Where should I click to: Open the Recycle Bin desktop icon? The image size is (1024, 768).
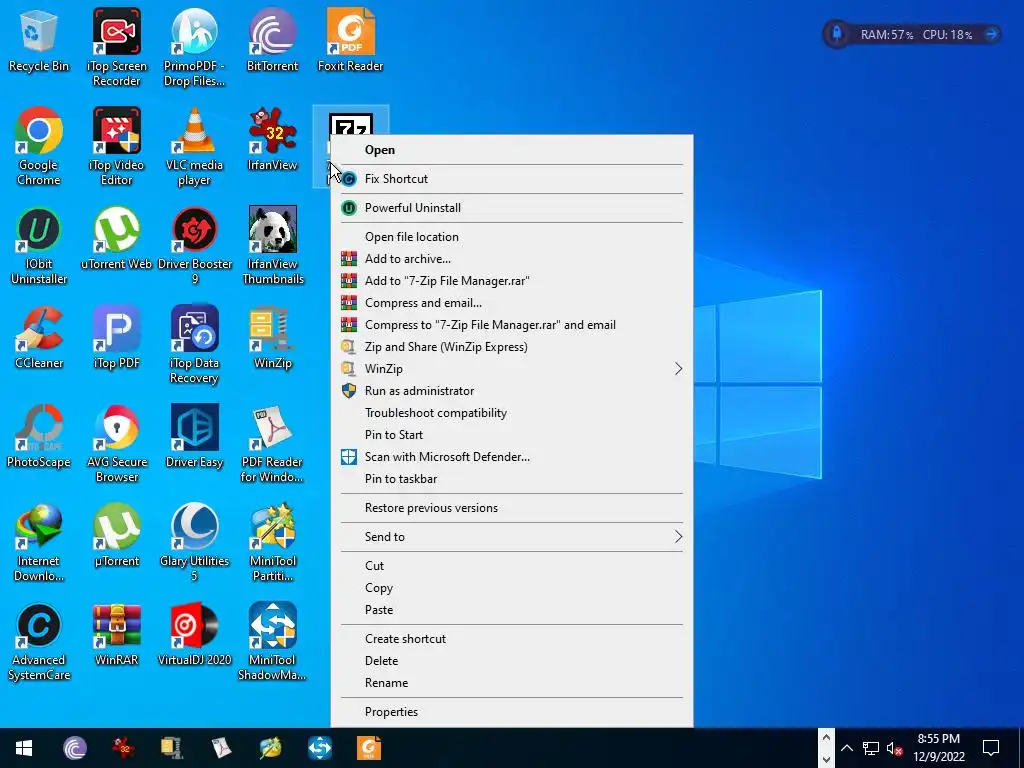click(x=39, y=40)
